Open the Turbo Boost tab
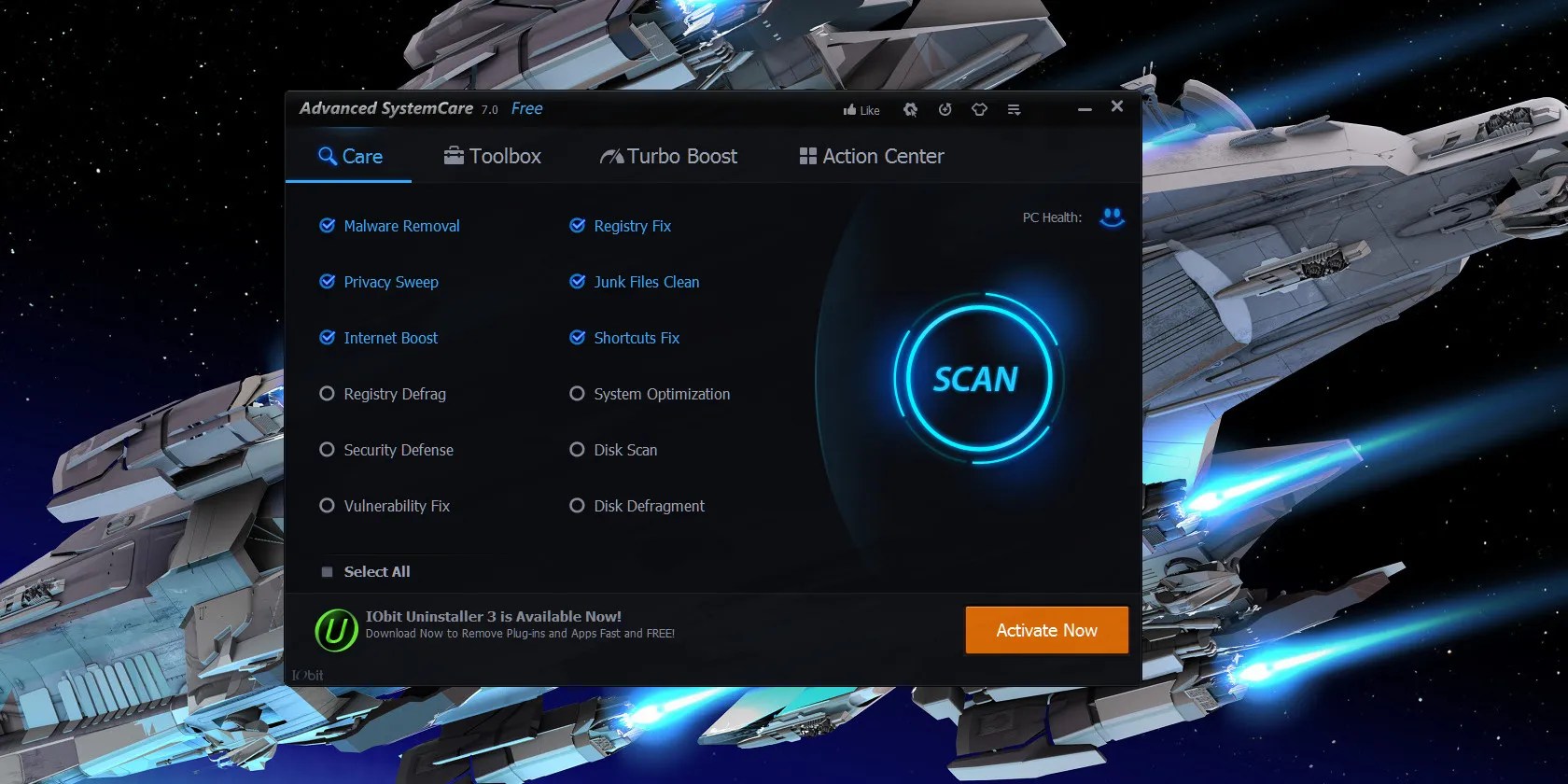 coord(668,156)
